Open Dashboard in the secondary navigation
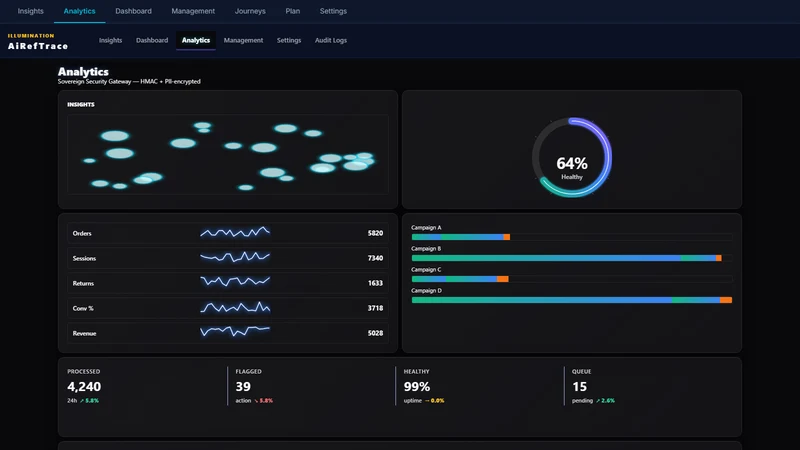800x450 pixels. point(152,40)
